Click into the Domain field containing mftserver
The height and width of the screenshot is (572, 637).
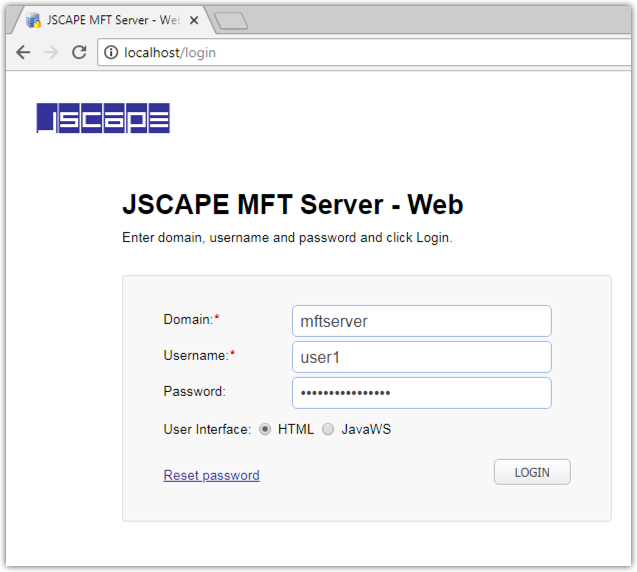pos(421,321)
